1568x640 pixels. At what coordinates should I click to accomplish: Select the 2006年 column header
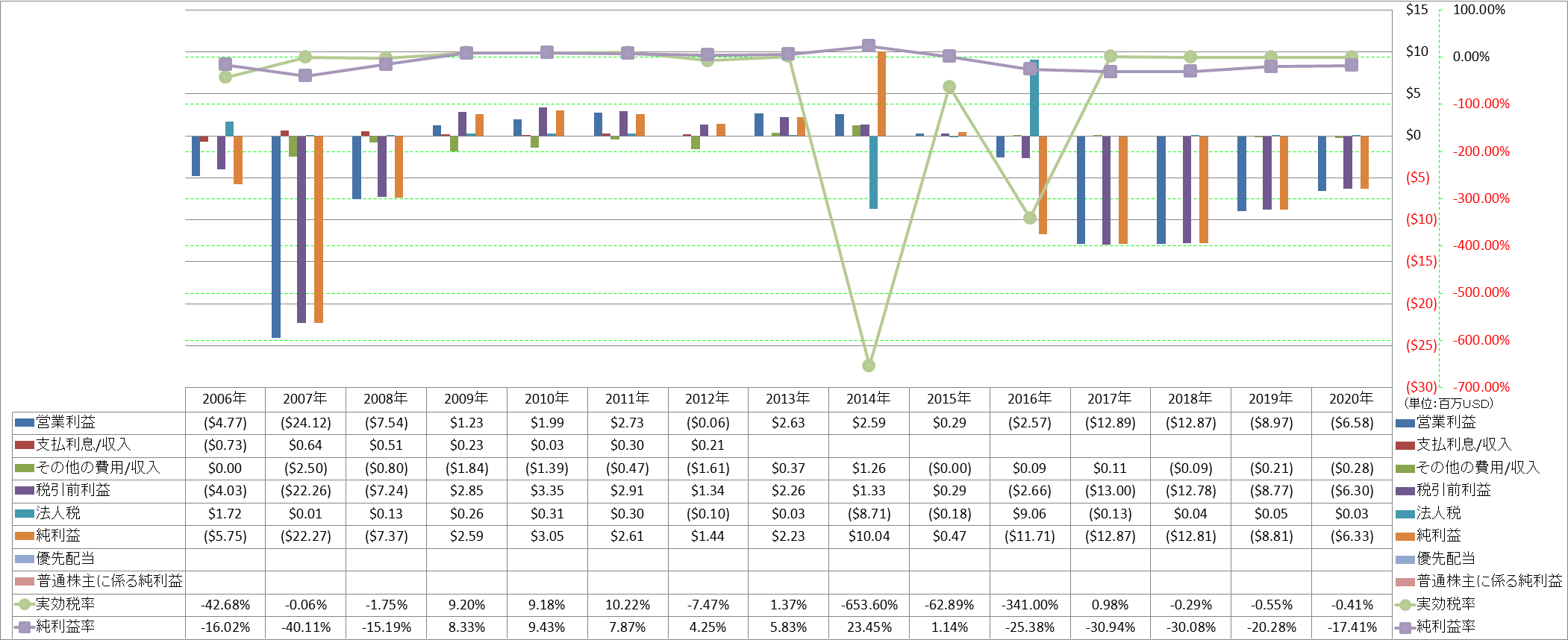[225, 398]
